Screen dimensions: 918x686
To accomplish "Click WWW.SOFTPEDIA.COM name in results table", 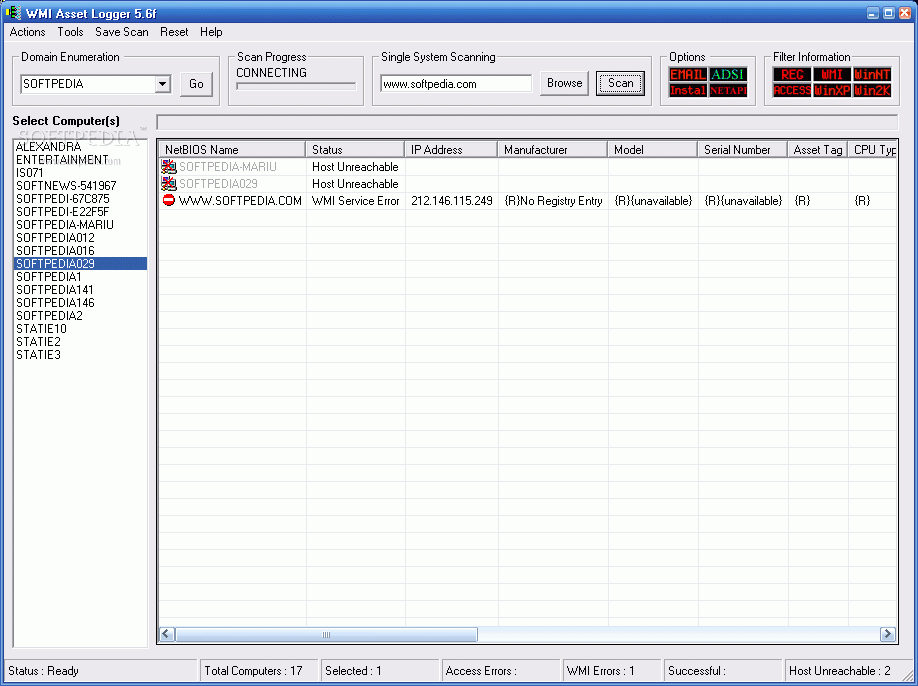I will point(240,201).
